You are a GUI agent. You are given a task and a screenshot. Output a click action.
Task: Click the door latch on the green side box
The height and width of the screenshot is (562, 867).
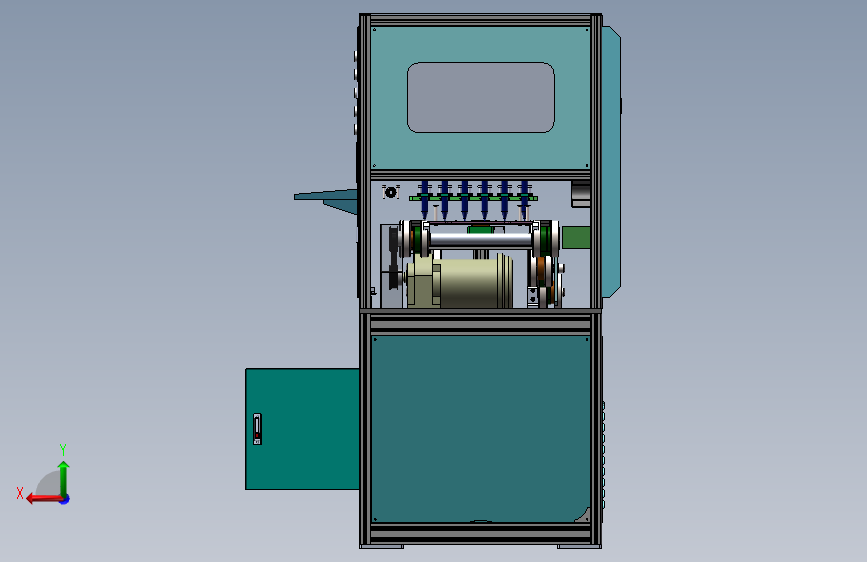click(257, 429)
